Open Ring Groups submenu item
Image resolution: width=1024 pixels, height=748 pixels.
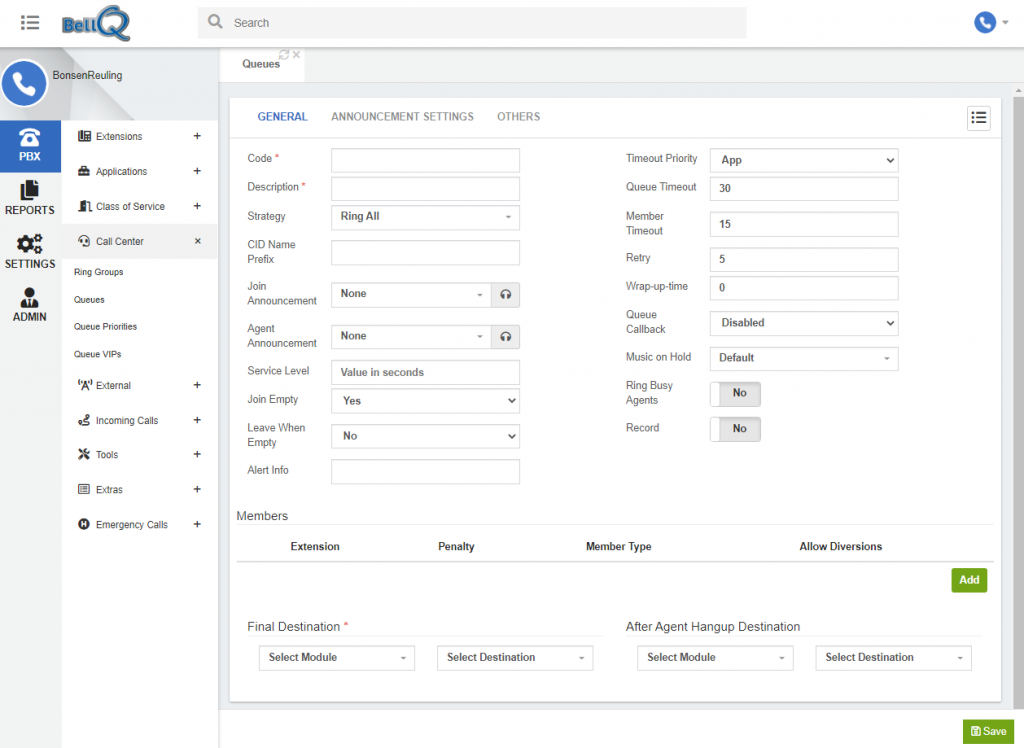(99, 272)
